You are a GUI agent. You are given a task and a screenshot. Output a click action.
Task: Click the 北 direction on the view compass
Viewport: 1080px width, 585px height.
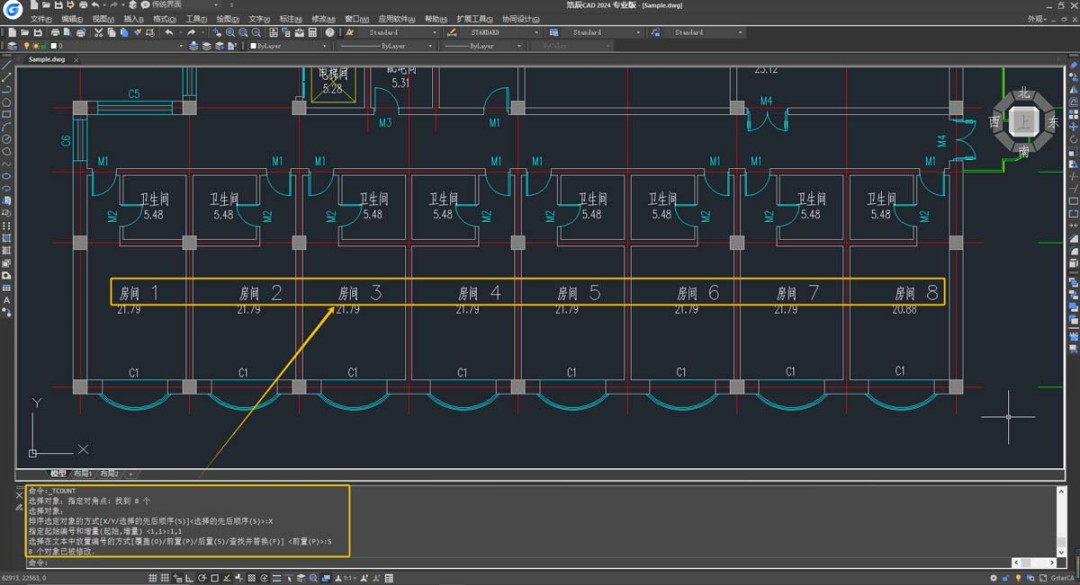point(1024,93)
